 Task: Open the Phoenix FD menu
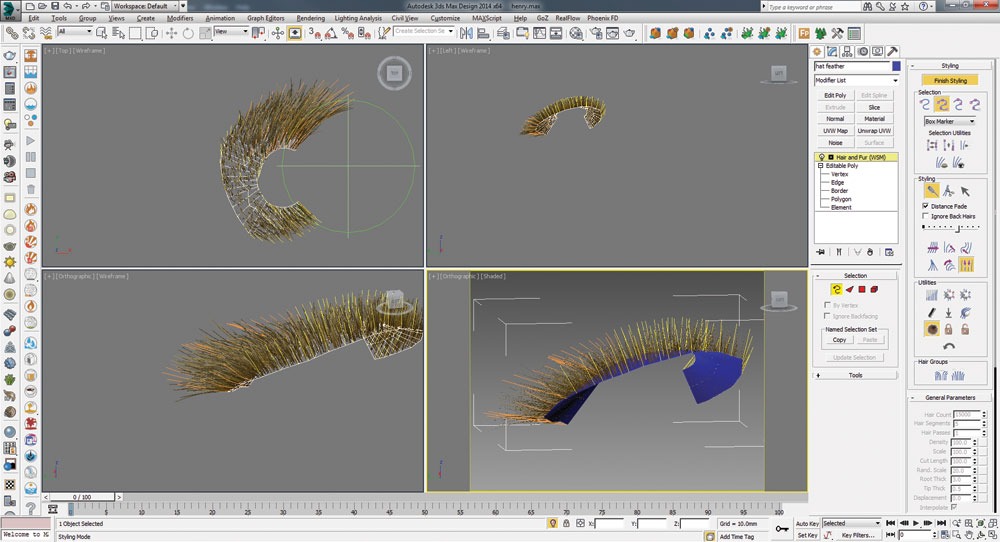pos(603,18)
